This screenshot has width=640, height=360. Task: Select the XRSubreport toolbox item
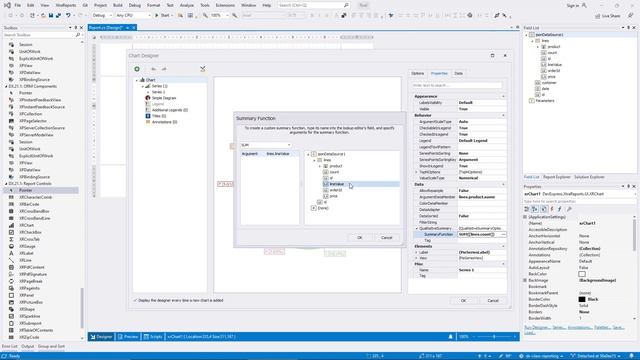[30, 323]
